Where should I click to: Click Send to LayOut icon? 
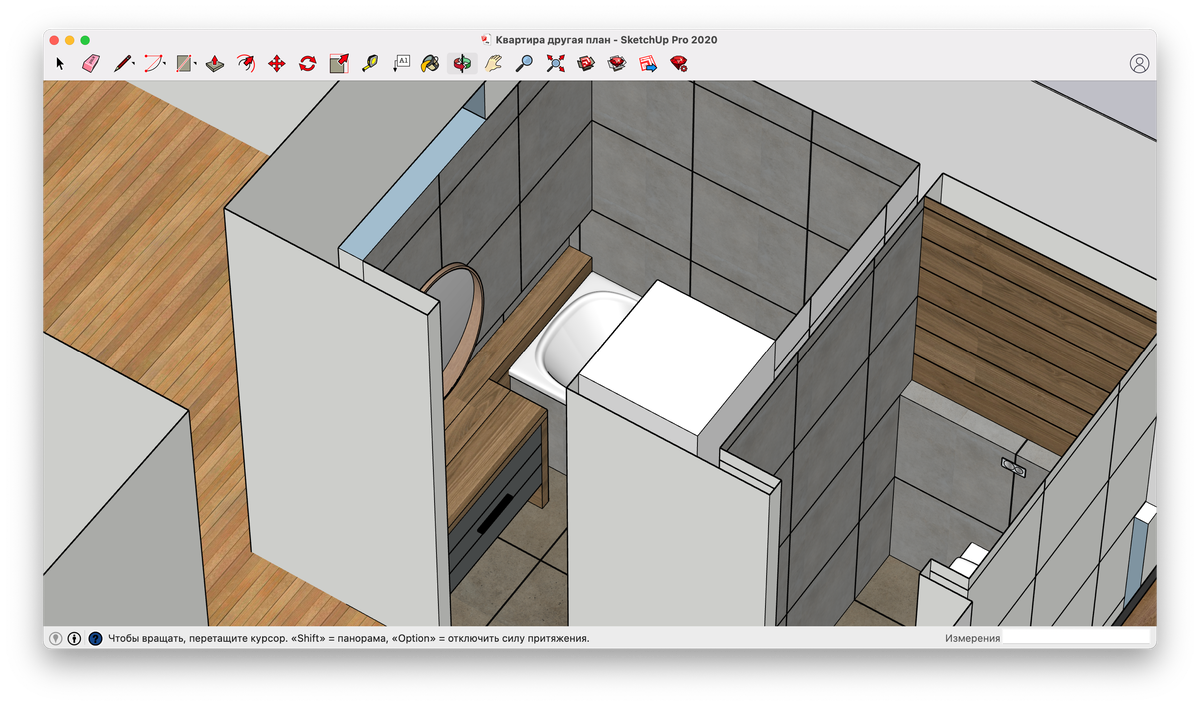coord(648,63)
